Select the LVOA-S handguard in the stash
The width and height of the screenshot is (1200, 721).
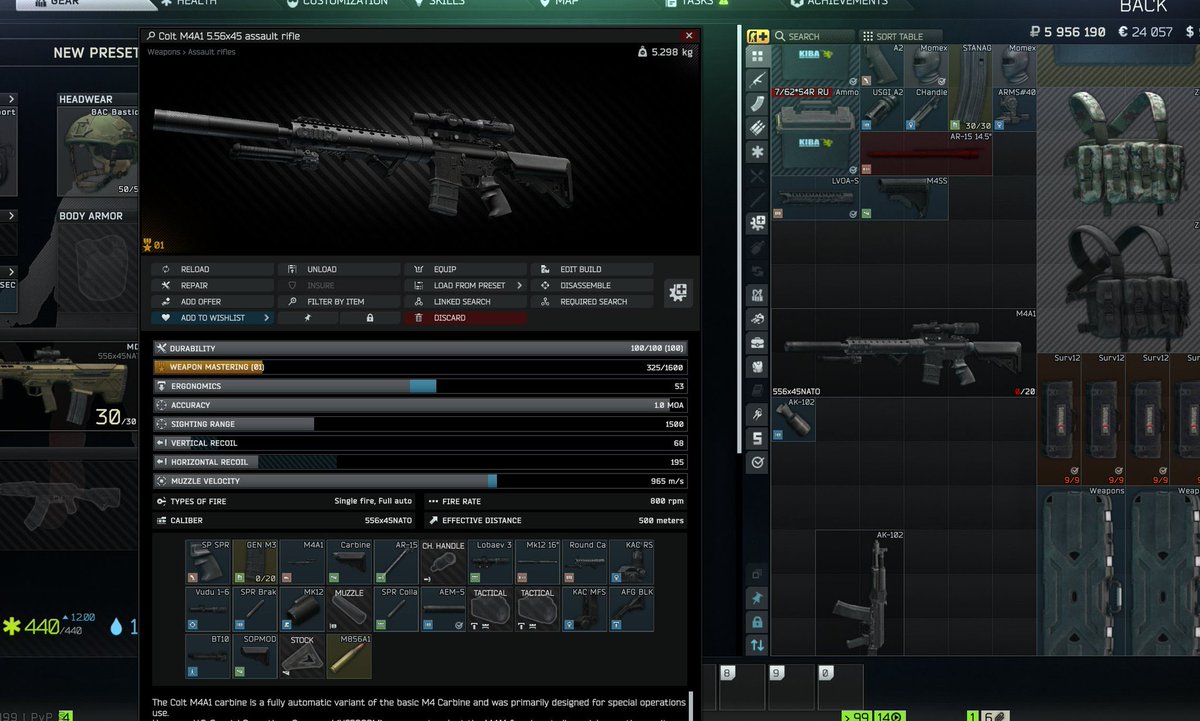[815, 199]
